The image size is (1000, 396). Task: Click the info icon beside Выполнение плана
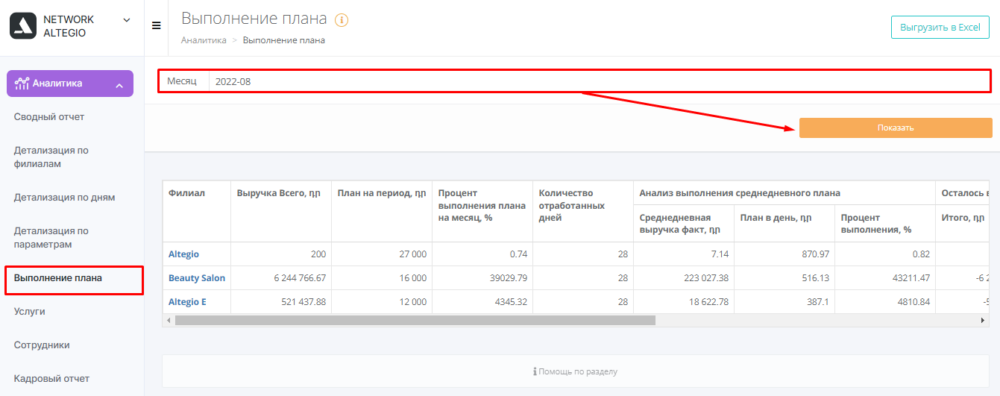(x=341, y=20)
